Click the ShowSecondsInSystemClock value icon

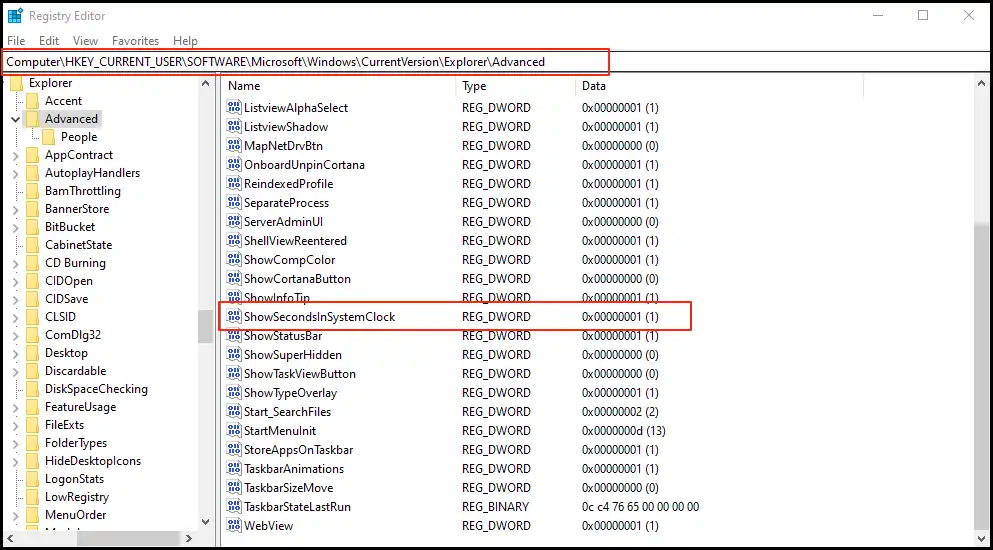234,317
